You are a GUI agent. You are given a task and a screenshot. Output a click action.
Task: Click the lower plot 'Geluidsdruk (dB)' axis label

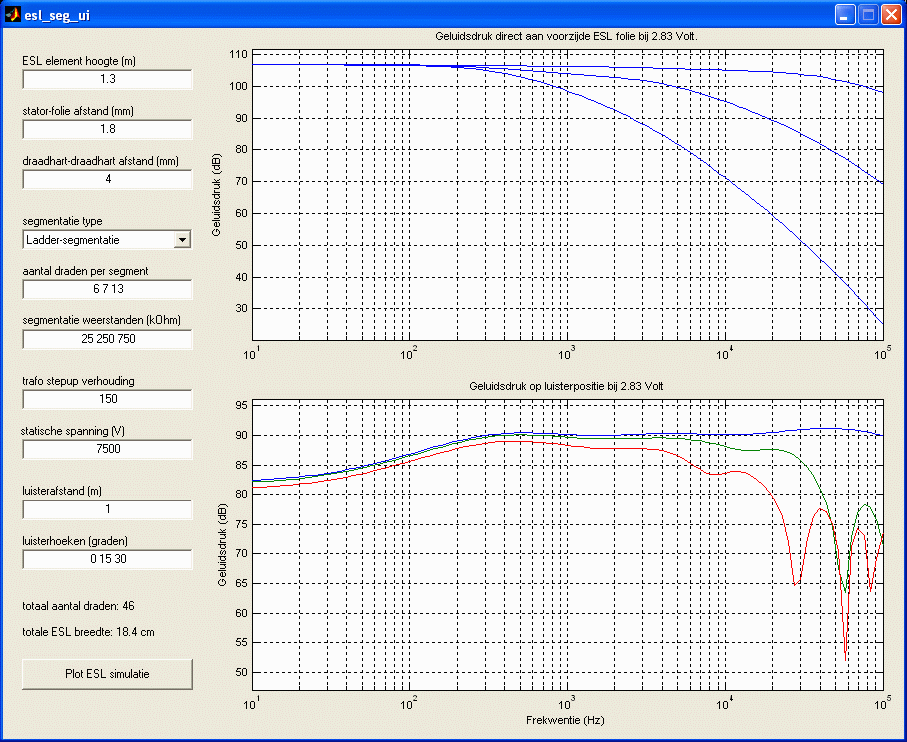(x=222, y=545)
